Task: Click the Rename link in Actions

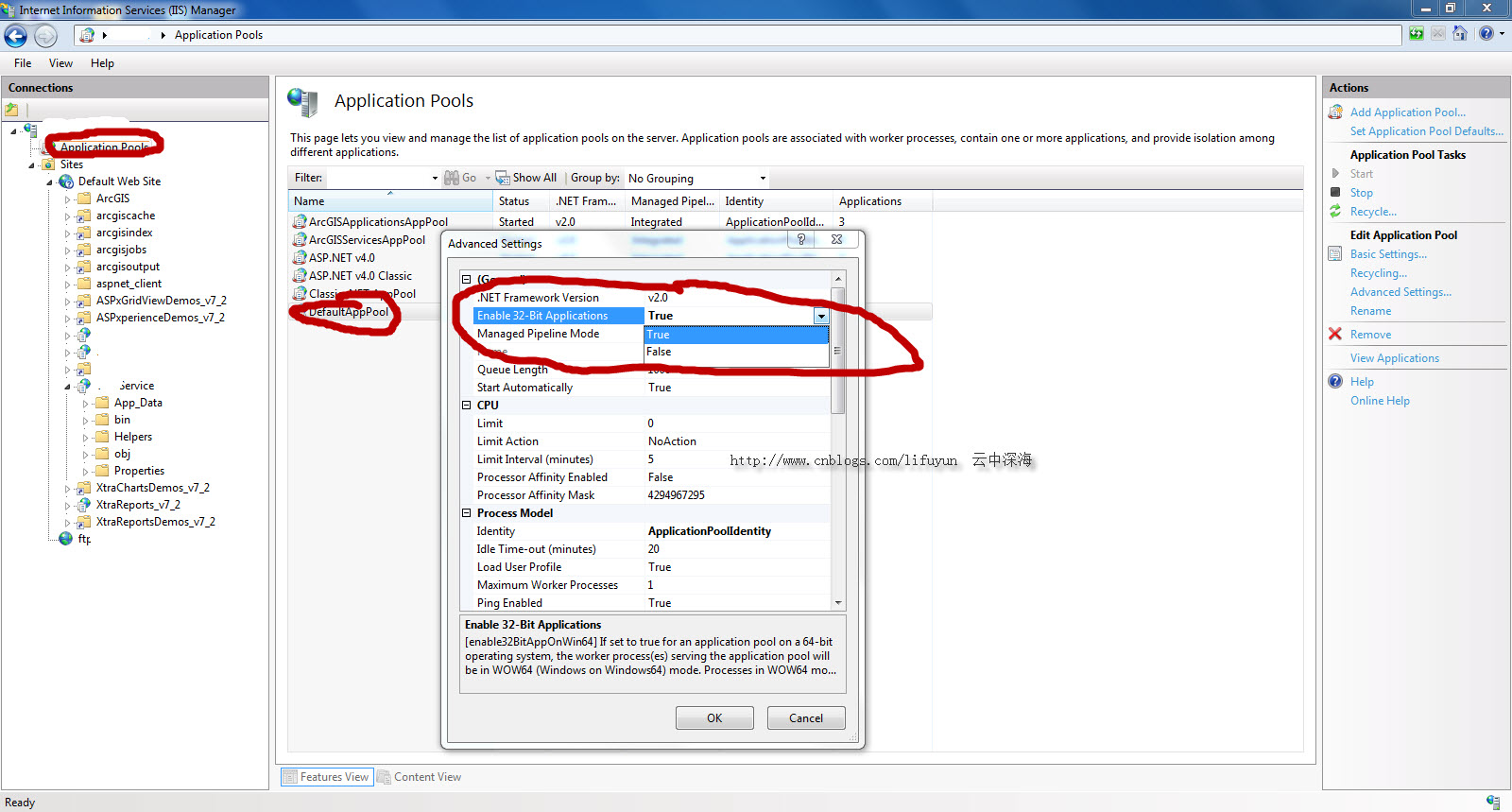Action: (1370, 311)
